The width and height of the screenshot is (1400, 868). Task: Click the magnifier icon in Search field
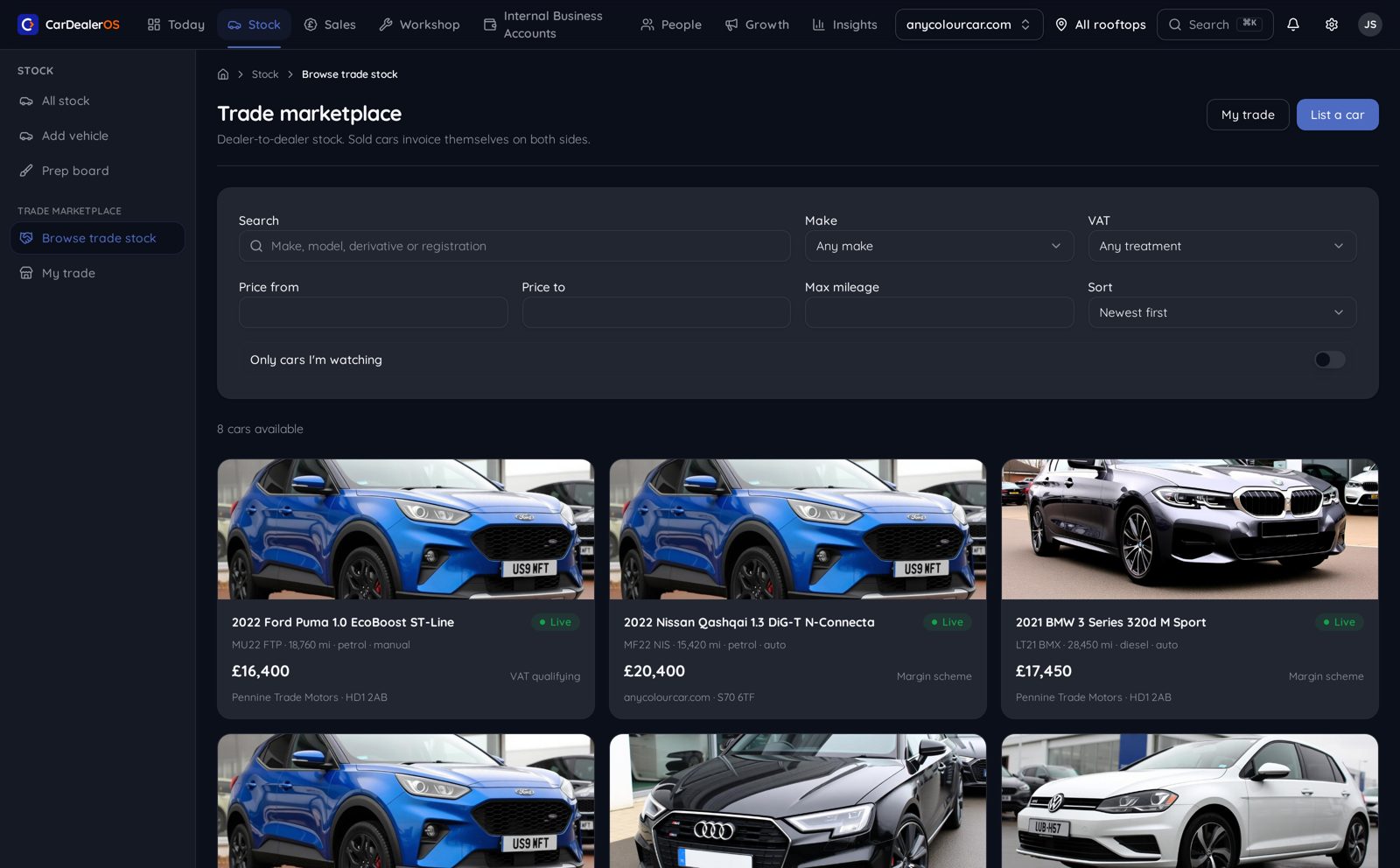click(256, 246)
